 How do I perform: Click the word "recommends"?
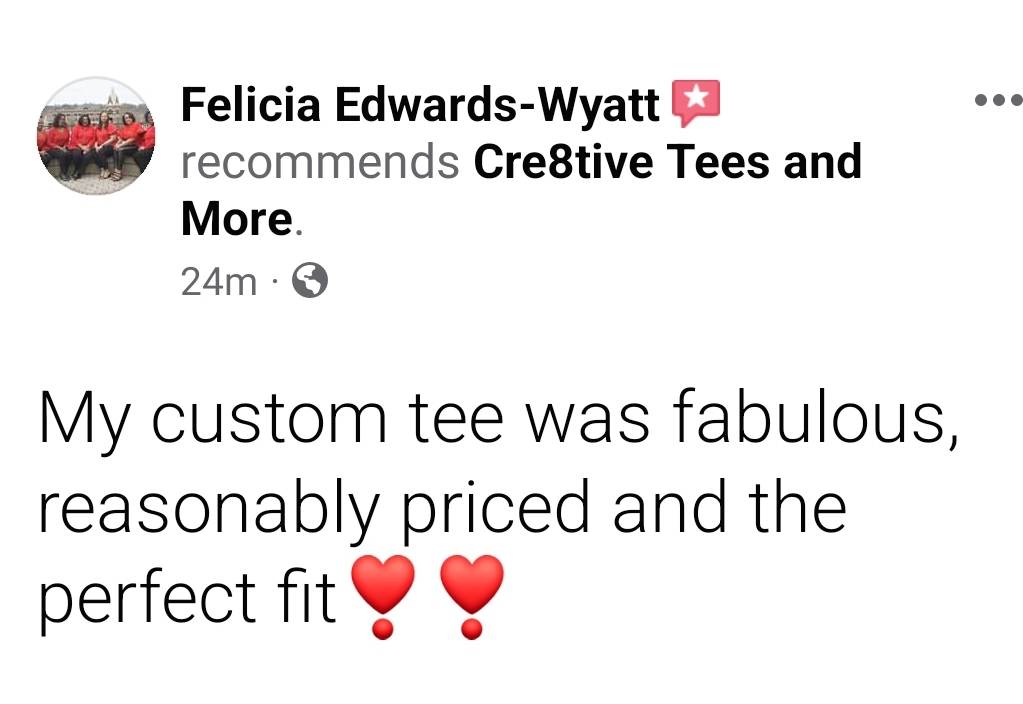pos(320,162)
